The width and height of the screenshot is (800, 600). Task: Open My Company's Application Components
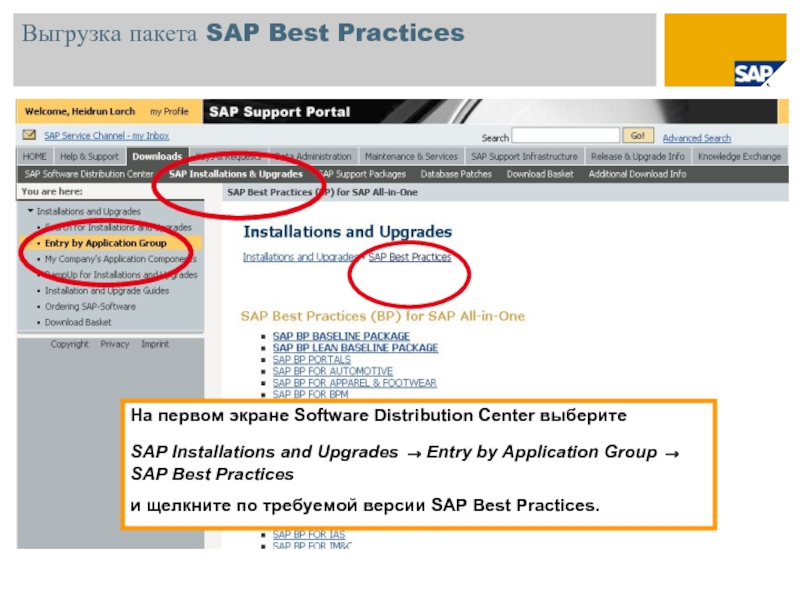pos(120,259)
